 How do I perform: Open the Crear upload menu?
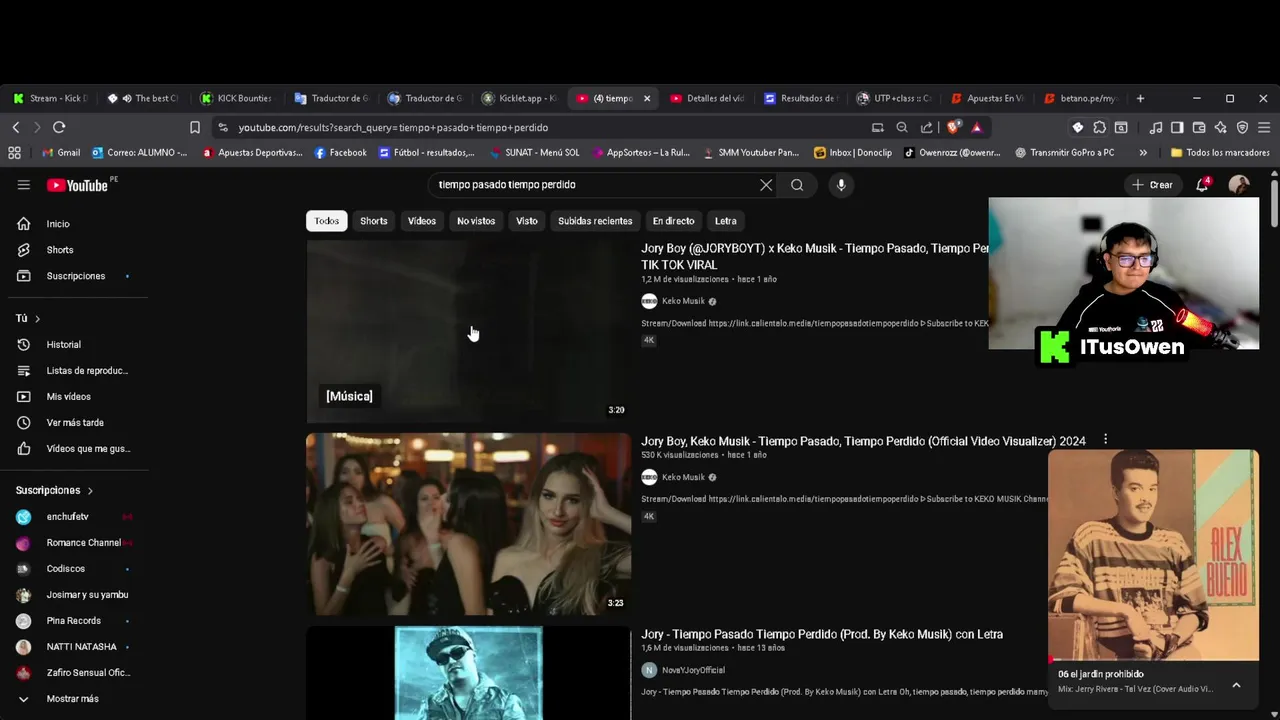coord(1152,185)
